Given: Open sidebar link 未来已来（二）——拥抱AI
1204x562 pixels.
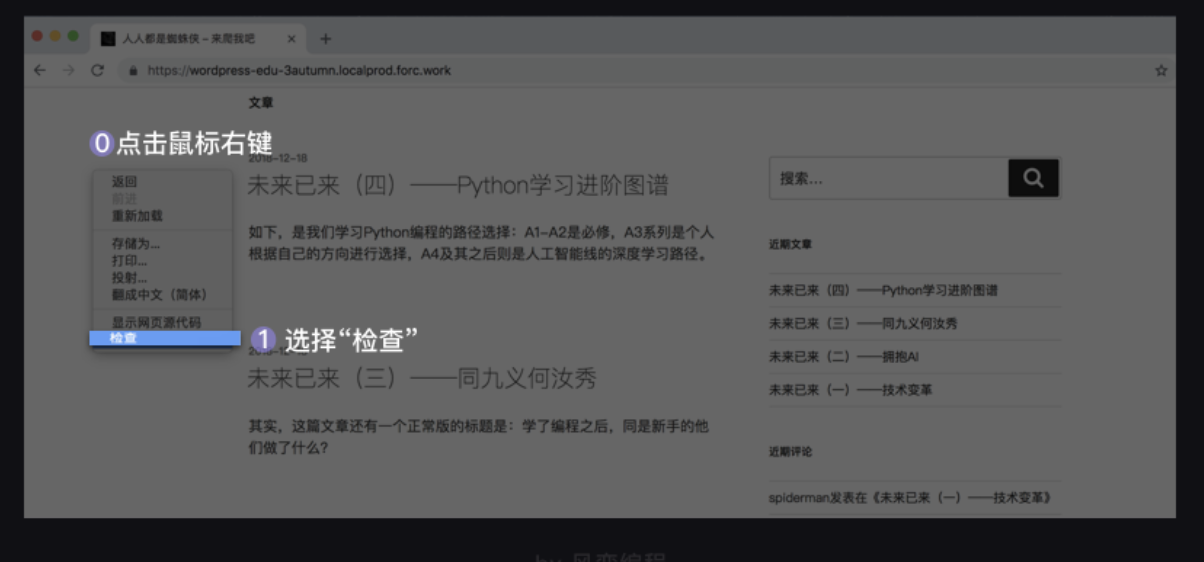Looking at the screenshot, I should (x=844, y=356).
